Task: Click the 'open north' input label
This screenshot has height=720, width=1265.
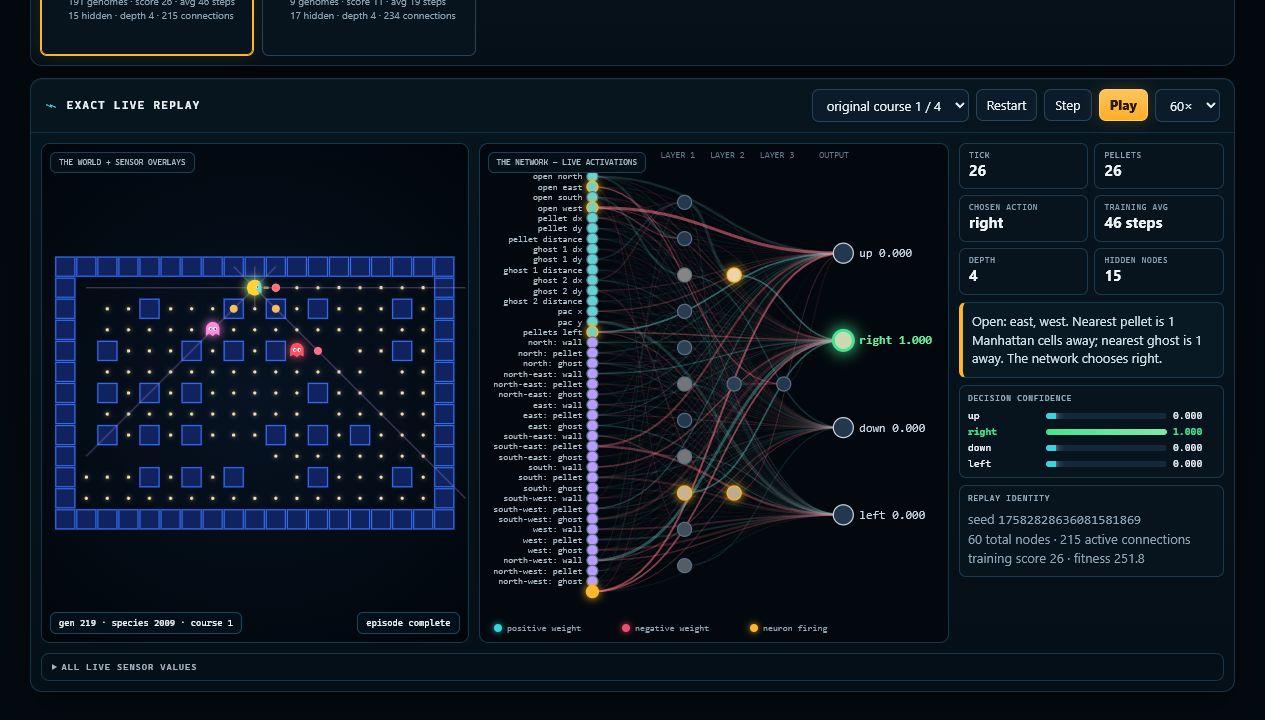Action: click(x=557, y=177)
